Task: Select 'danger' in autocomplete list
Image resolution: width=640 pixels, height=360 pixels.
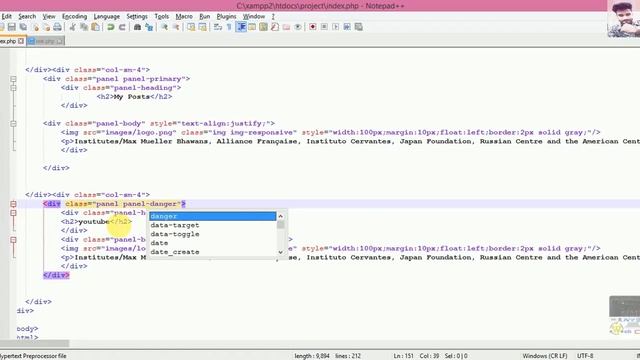Action: [x=212, y=216]
